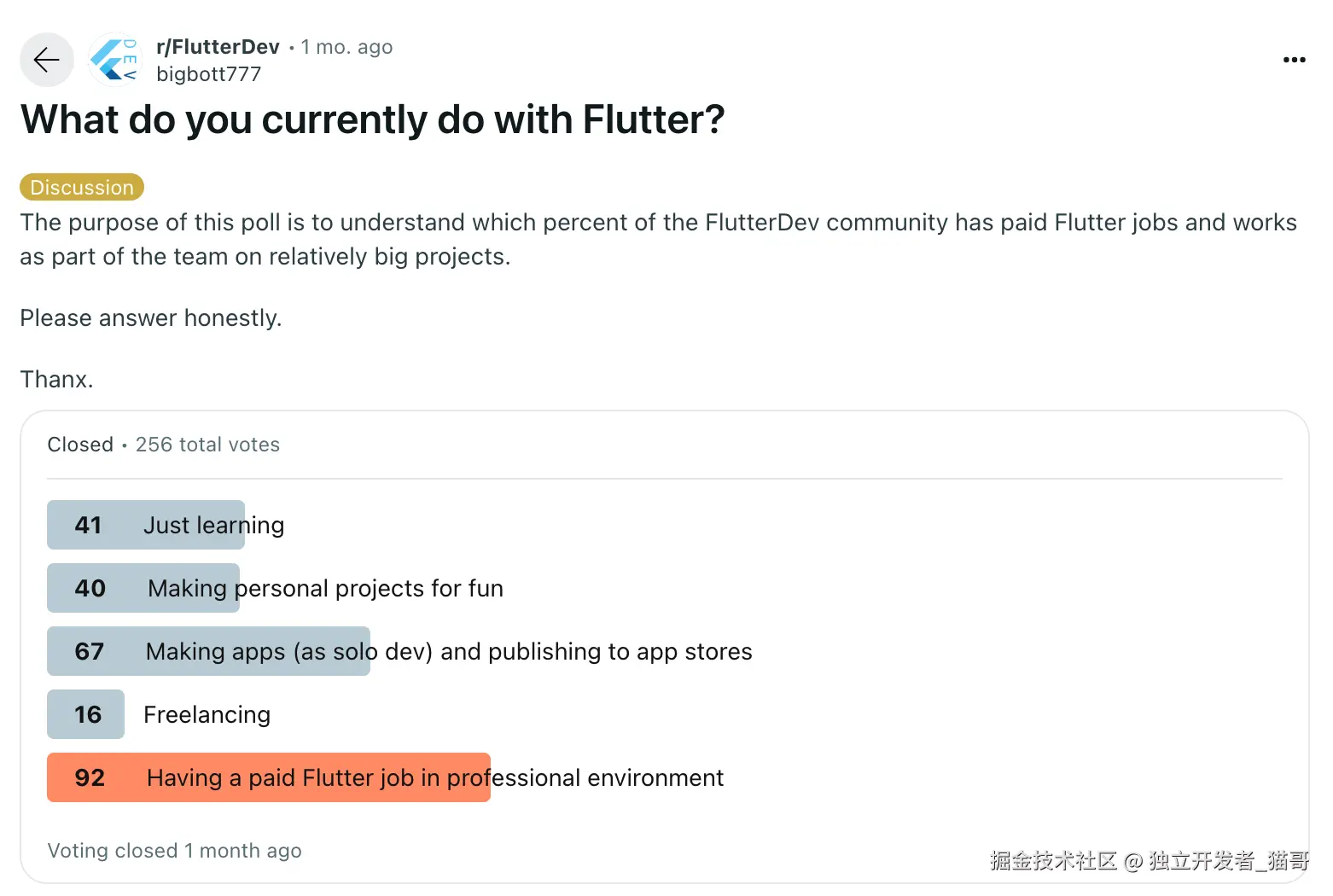Click the '256 total votes' label
Image resolution: width=1333 pixels, height=896 pixels.
coord(207,445)
